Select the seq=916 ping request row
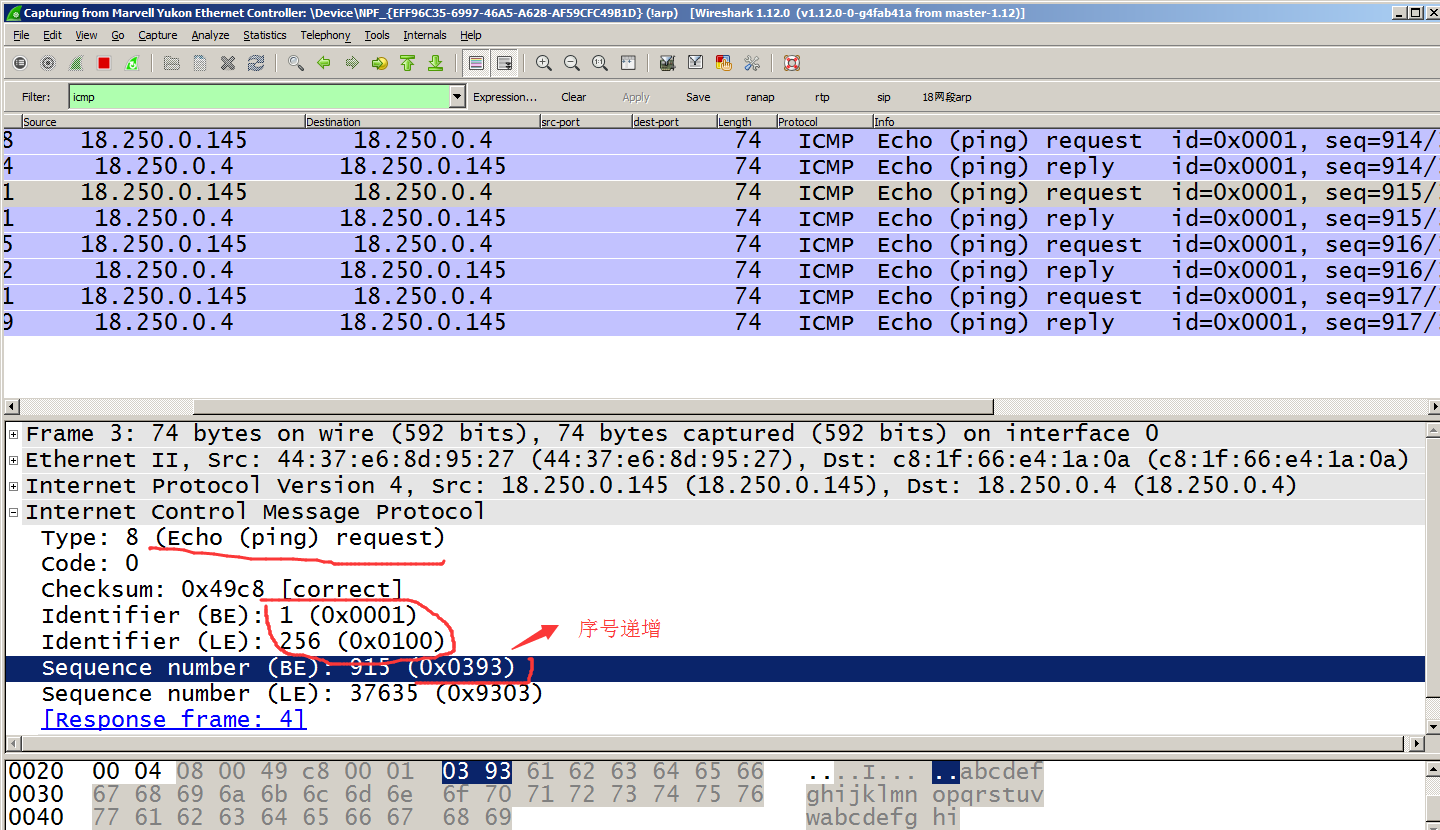The width and height of the screenshot is (1440, 830). [x=720, y=244]
